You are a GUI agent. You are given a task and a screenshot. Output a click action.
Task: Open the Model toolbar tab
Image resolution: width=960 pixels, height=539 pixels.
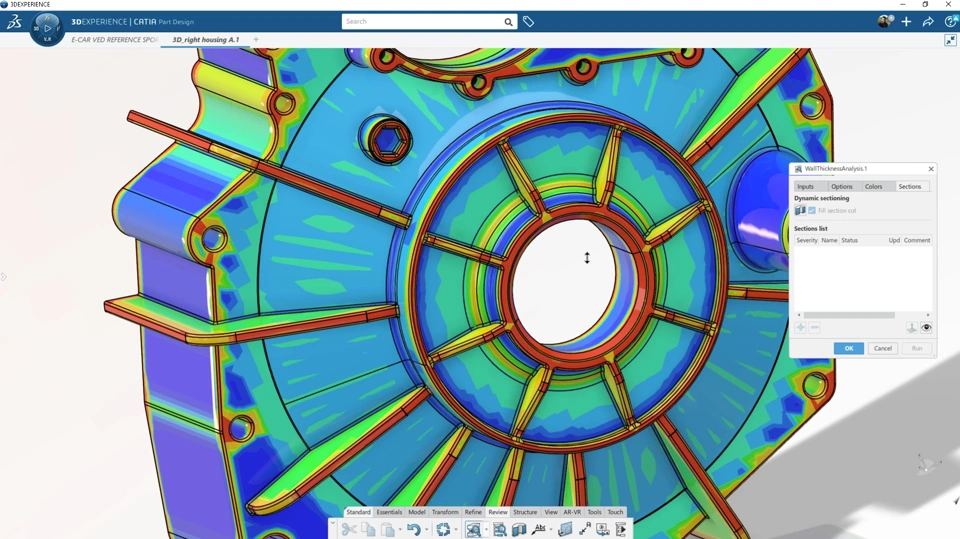pos(417,512)
